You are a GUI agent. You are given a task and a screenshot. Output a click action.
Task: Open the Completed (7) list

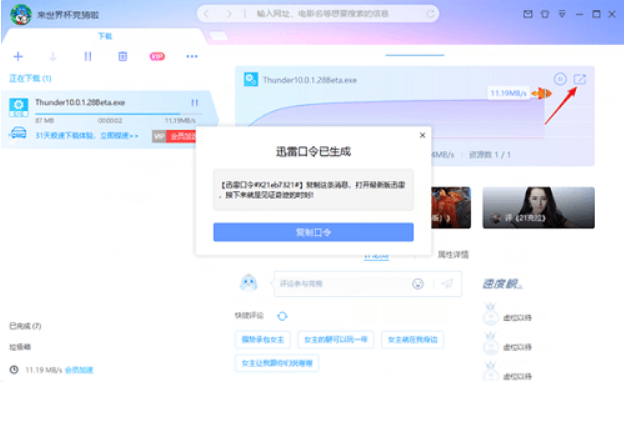(25, 326)
